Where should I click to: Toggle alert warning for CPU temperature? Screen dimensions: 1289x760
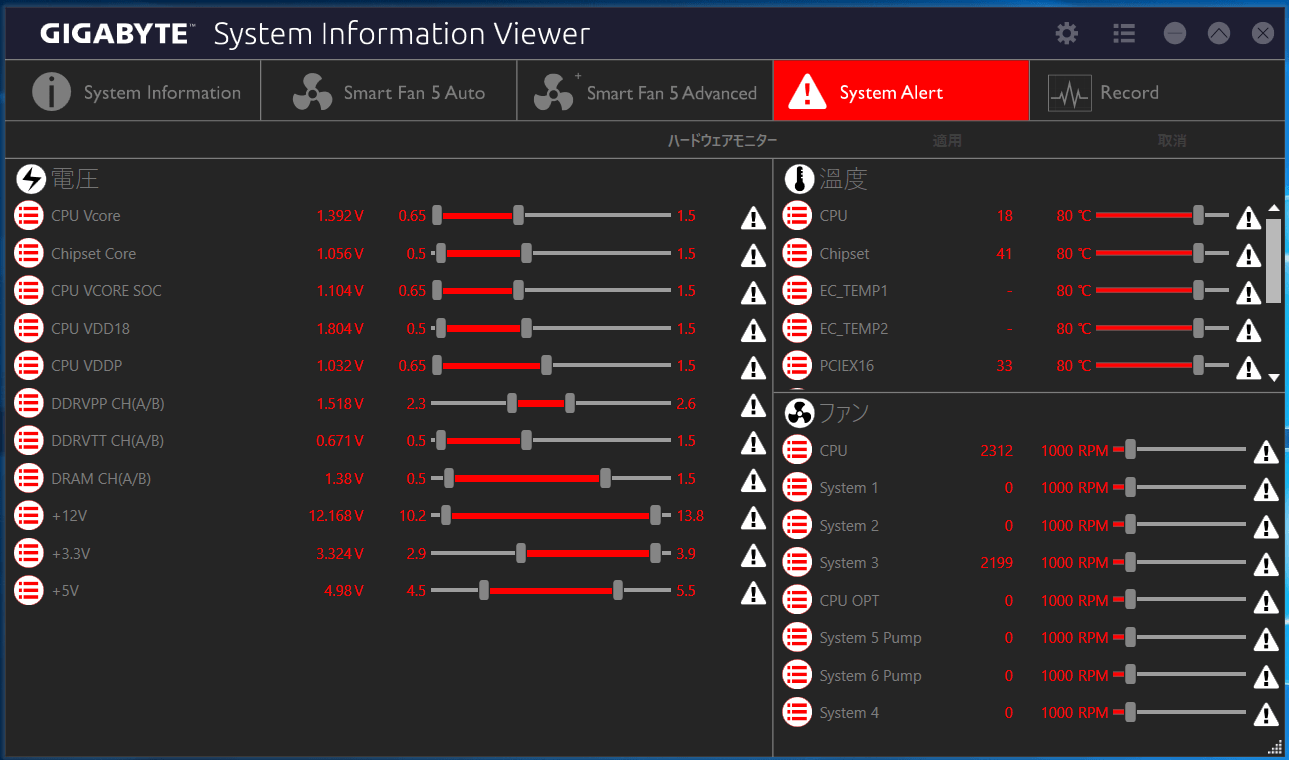tap(1248, 217)
